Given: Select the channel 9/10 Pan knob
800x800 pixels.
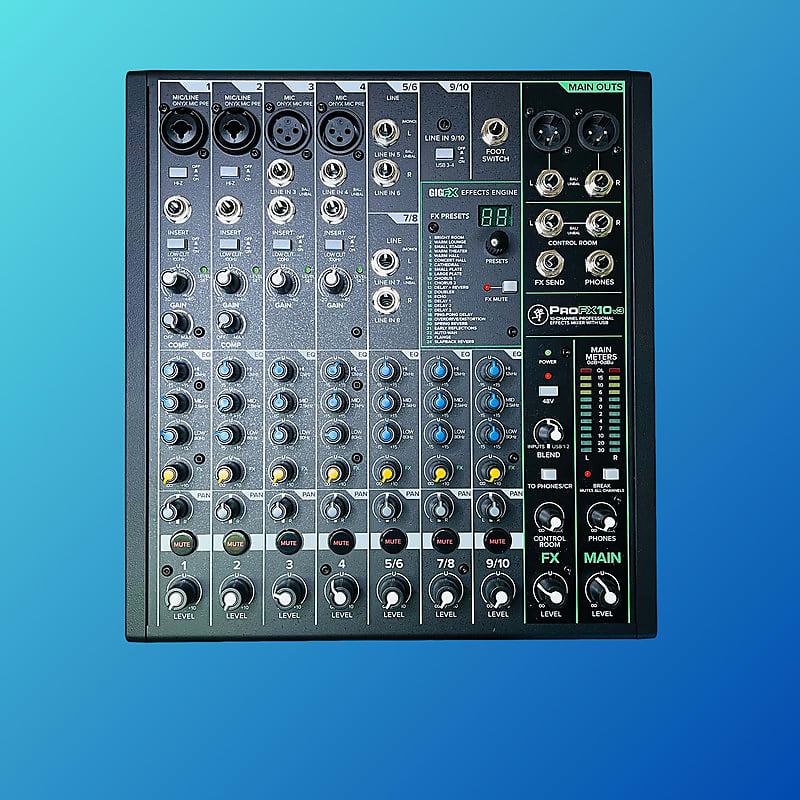Looking at the screenshot, I should [491, 508].
